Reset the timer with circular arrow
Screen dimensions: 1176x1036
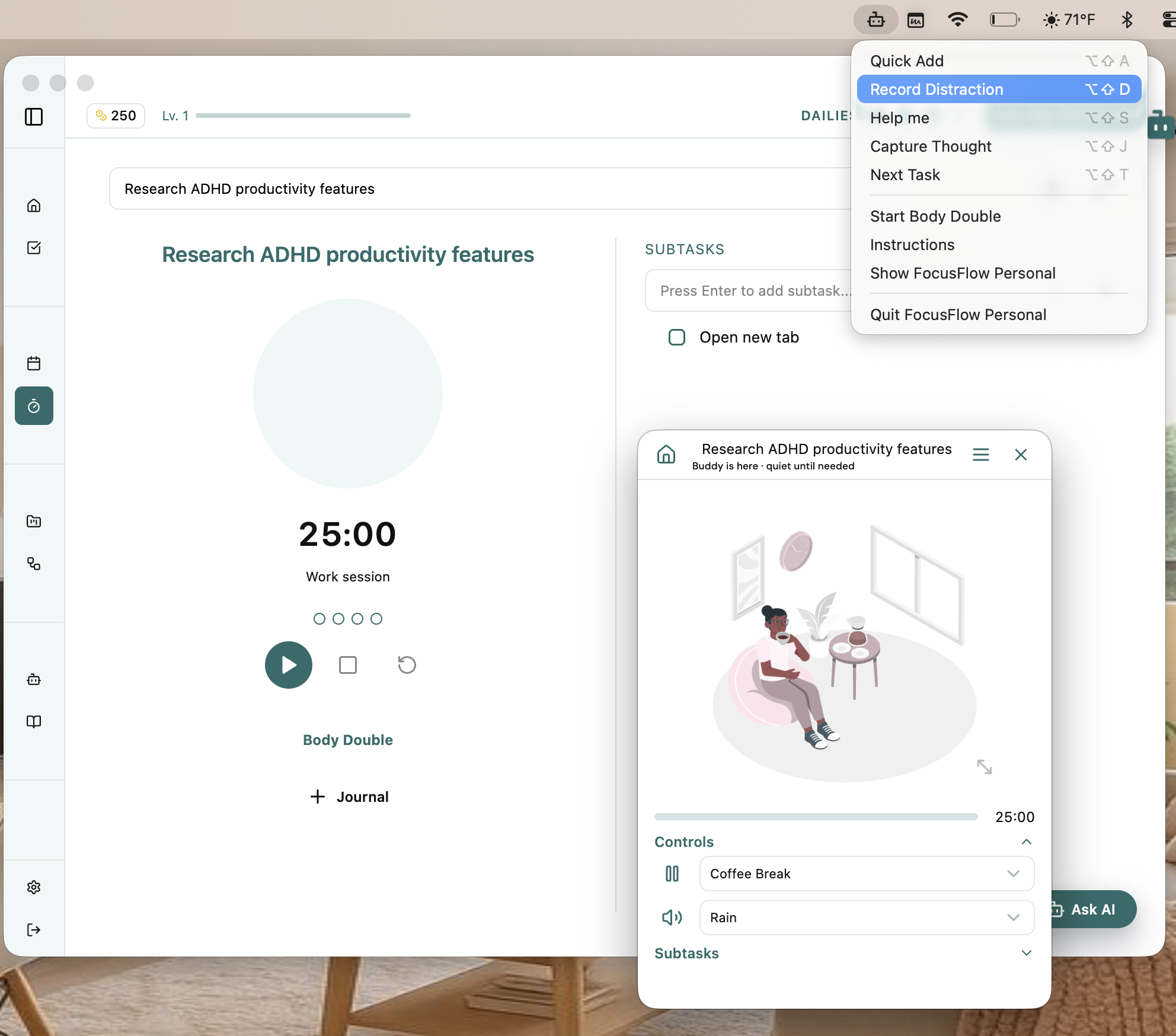pyautogui.click(x=407, y=665)
